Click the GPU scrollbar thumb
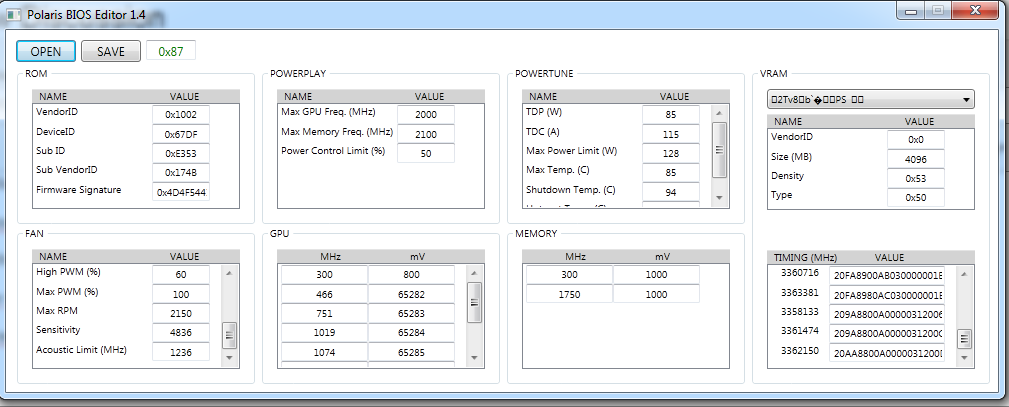Screen dimensions: 1009x407 coord(474,302)
